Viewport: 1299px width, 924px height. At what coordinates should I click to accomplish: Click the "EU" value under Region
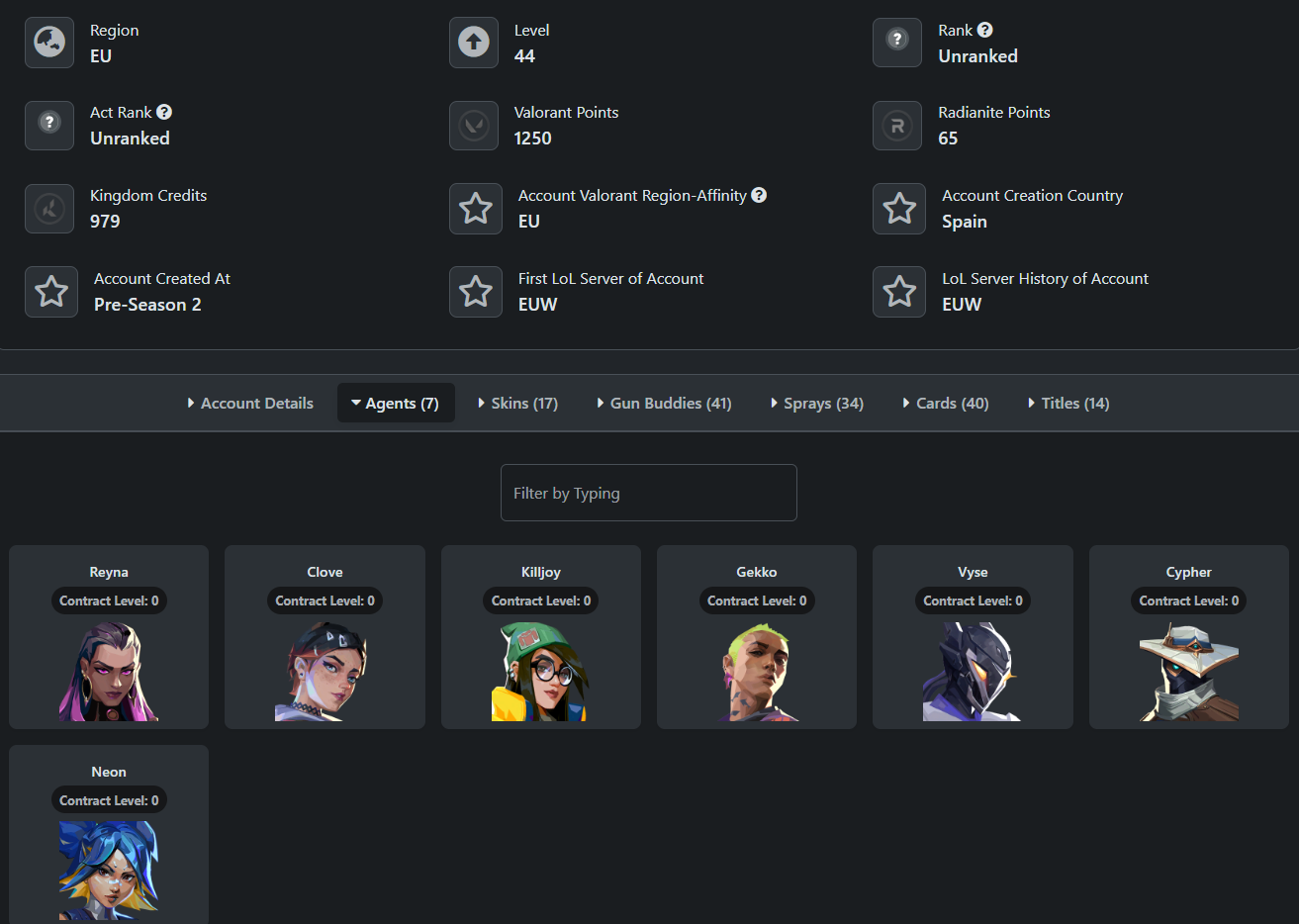point(101,56)
